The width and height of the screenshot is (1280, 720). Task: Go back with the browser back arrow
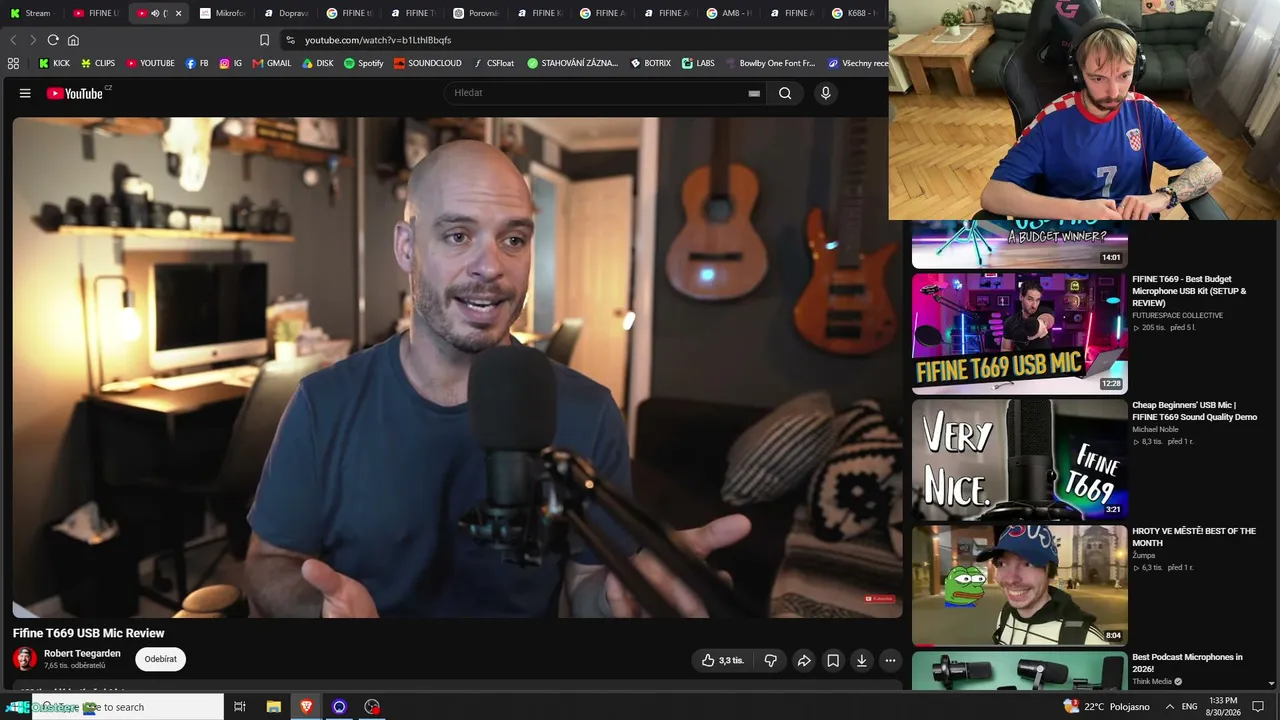click(13, 40)
